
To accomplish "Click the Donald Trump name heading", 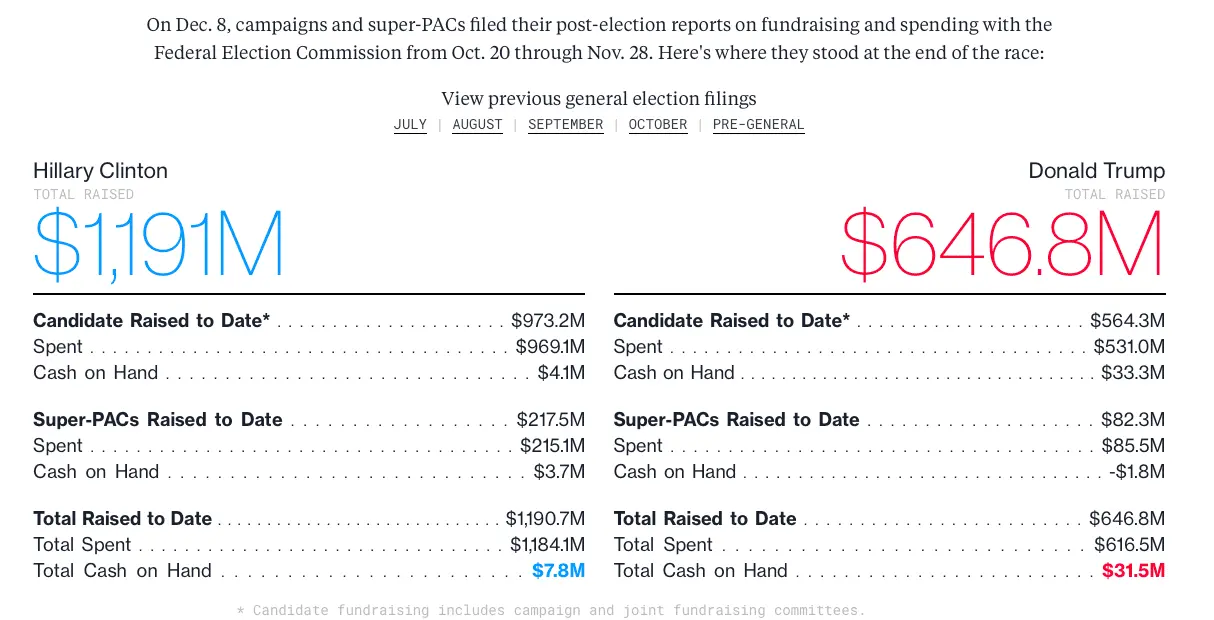I will point(1096,170).
